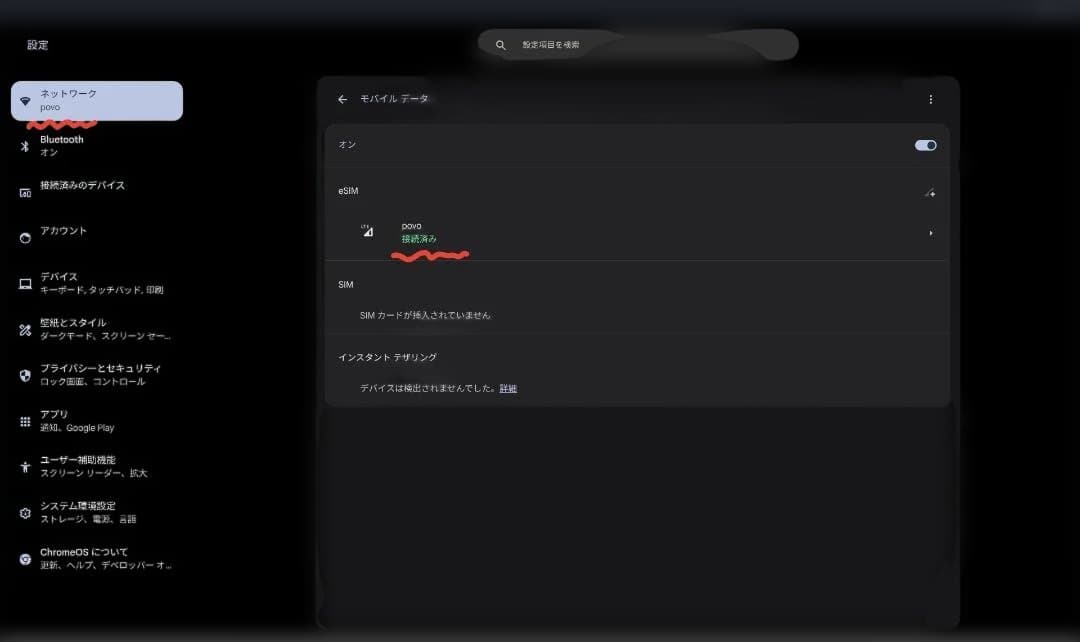
Task: Select the Bluetooth icon in the sidebar
Action: pyautogui.click(x=24, y=143)
